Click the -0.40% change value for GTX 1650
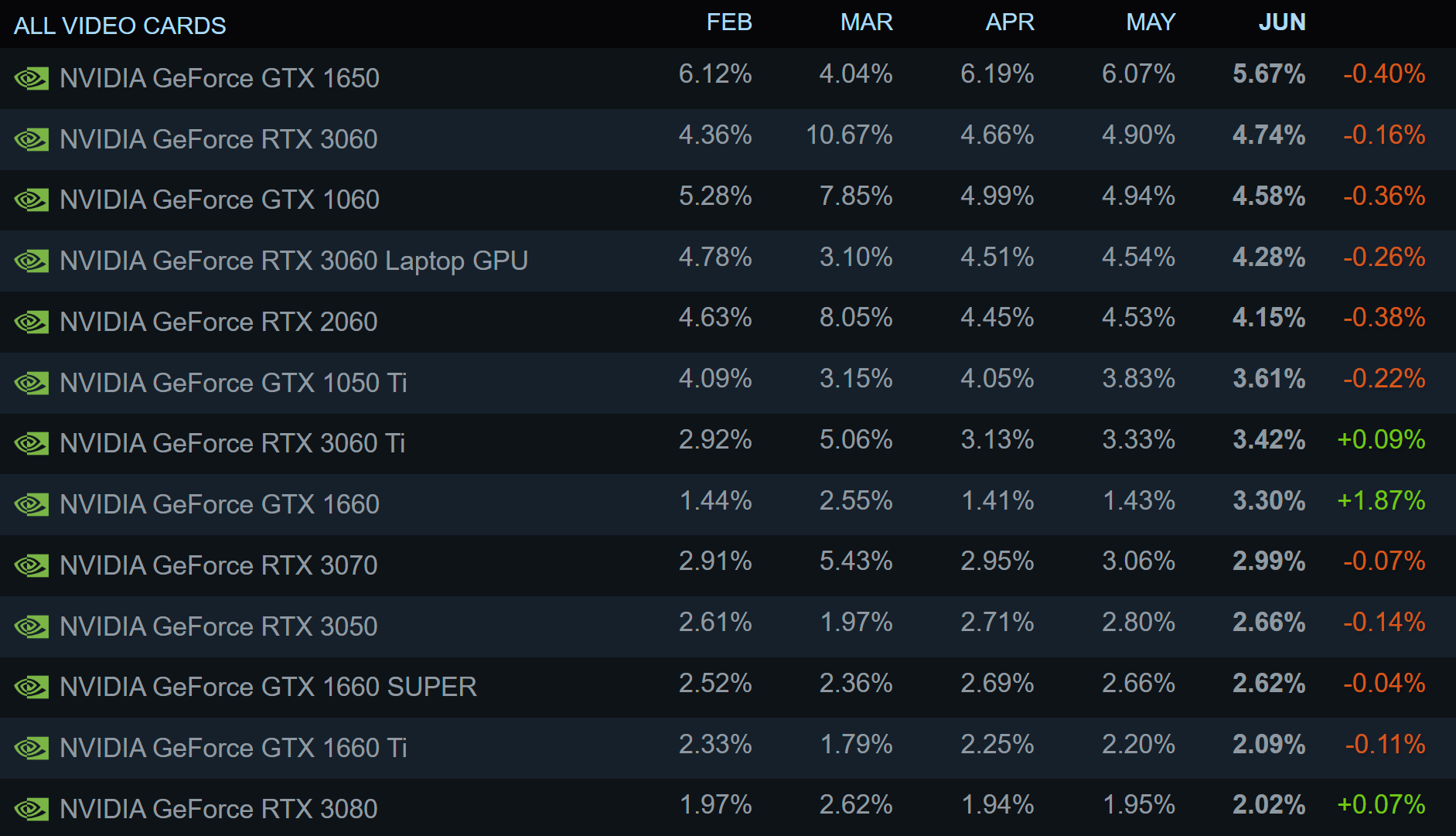The image size is (1456, 836). tap(1384, 74)
